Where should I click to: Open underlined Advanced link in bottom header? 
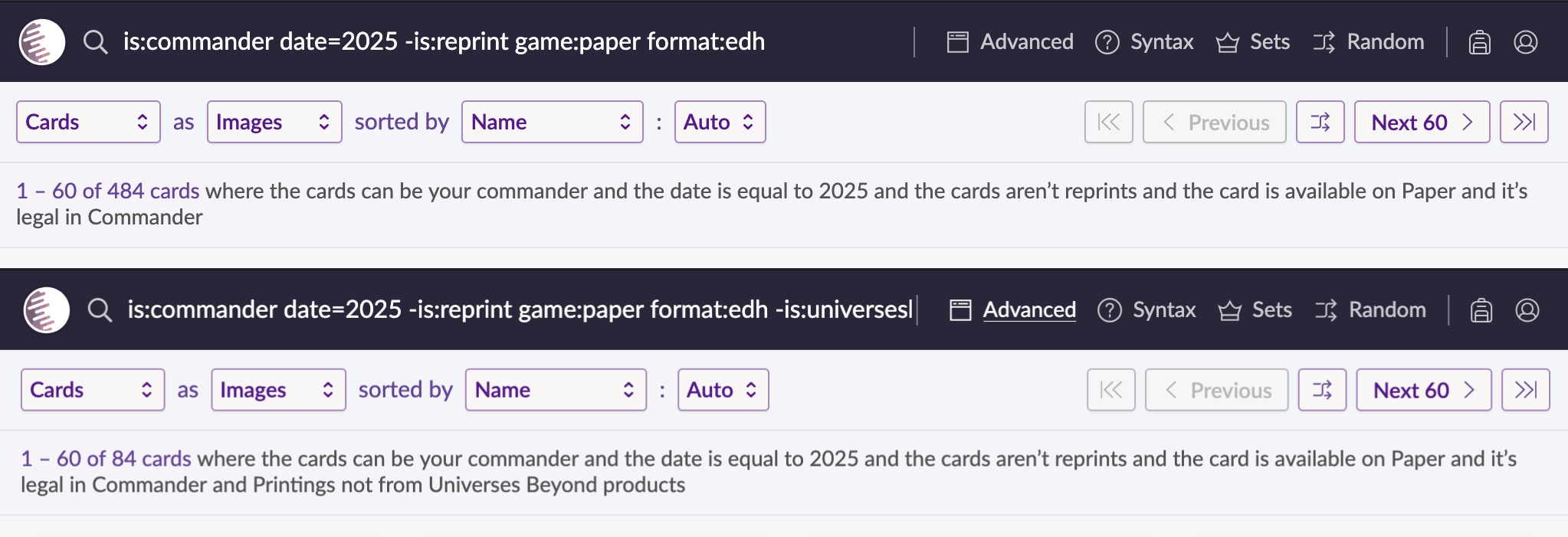[1012, 309]
